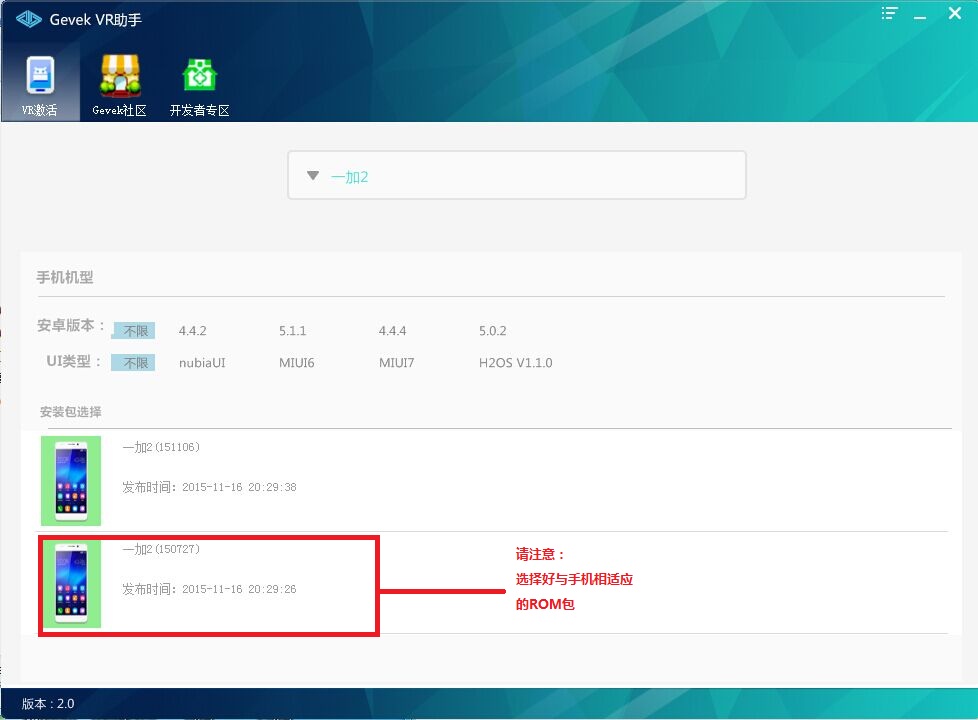Close the Gevek VR助手 window

point(954,13)
